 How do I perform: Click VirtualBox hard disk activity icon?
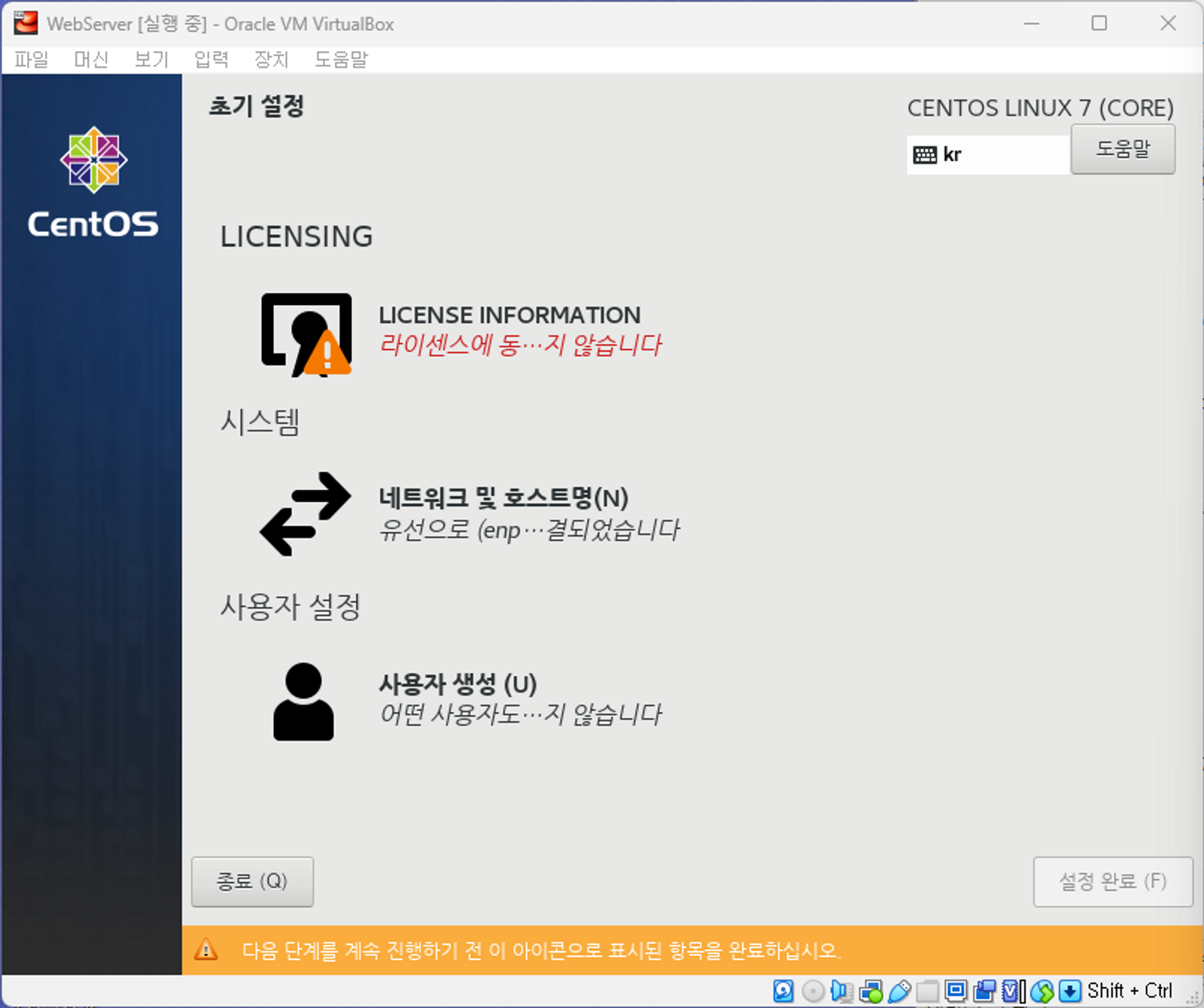783,991
